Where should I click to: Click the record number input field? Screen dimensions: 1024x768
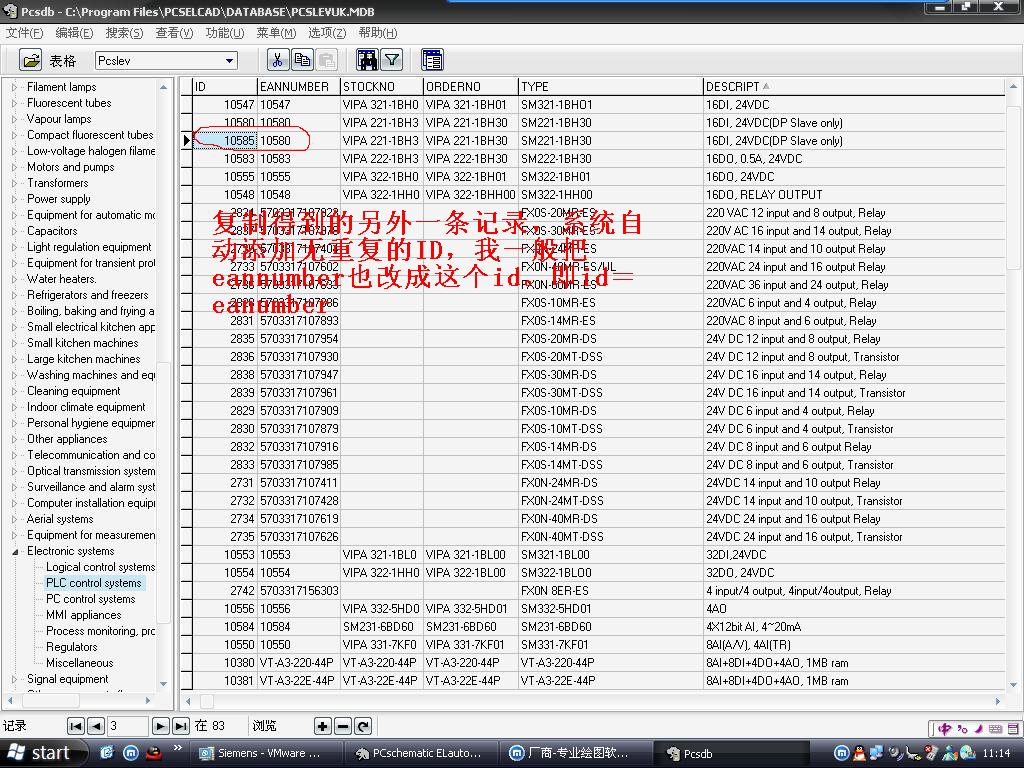127,726
